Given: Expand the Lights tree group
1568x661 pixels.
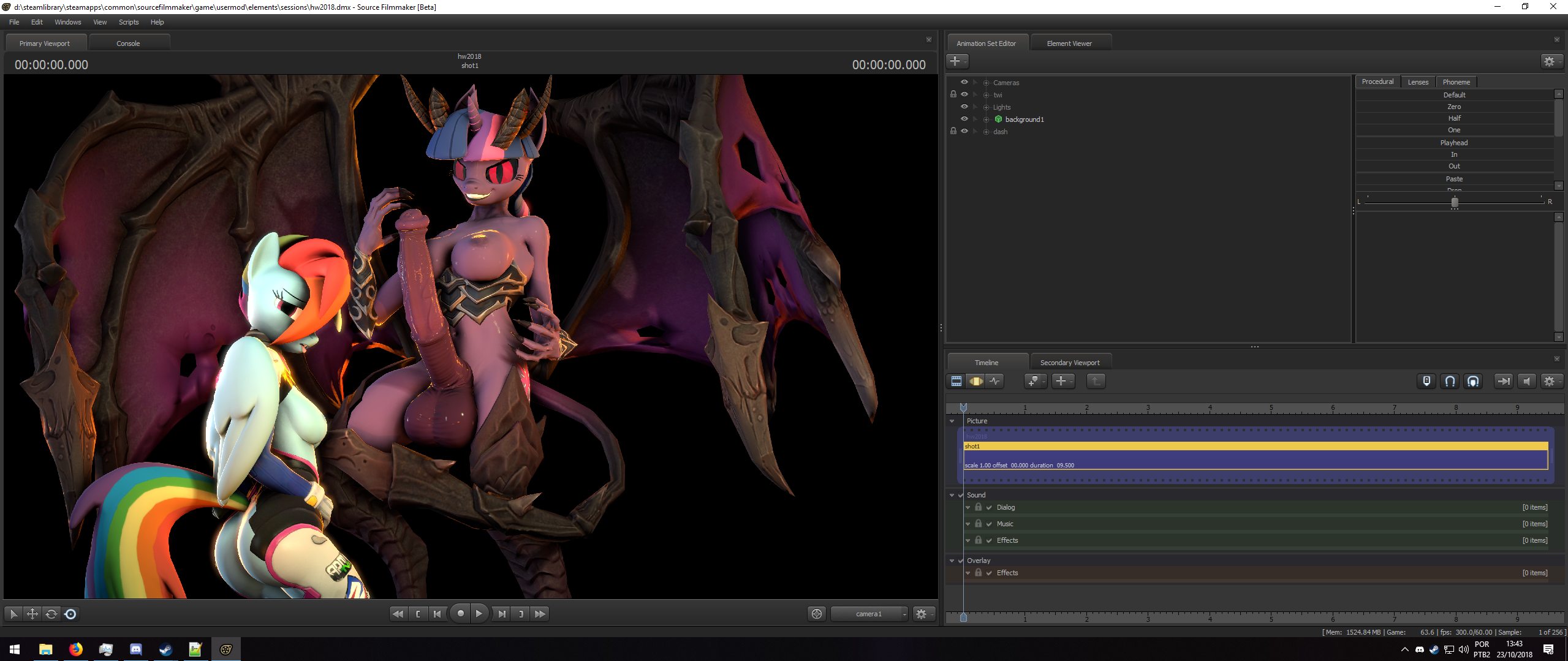Looking at the screenshot, I should coord(987,107).
